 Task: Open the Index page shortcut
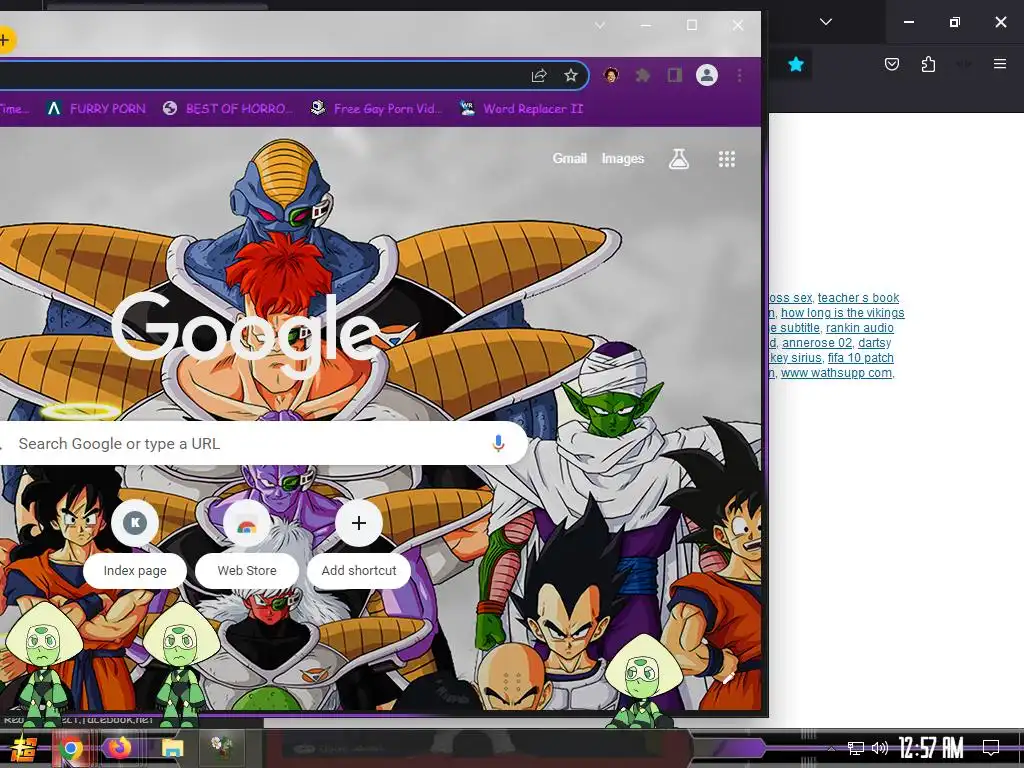point(135,545)
